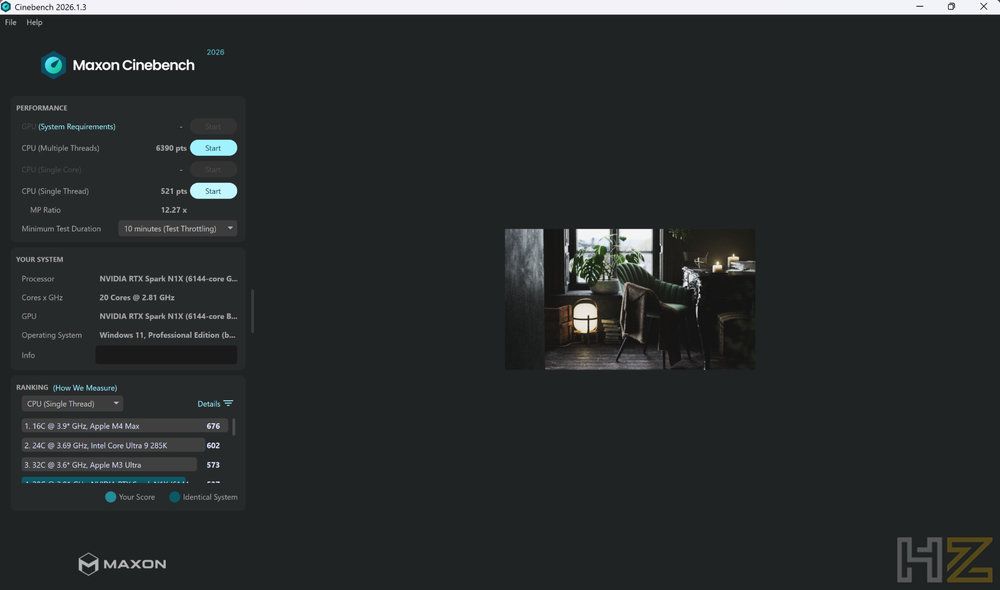Minimize the Cinebench window
The width and height of the screenshot is (1000, 590).
pyautogui.click(x=920, y=6)
